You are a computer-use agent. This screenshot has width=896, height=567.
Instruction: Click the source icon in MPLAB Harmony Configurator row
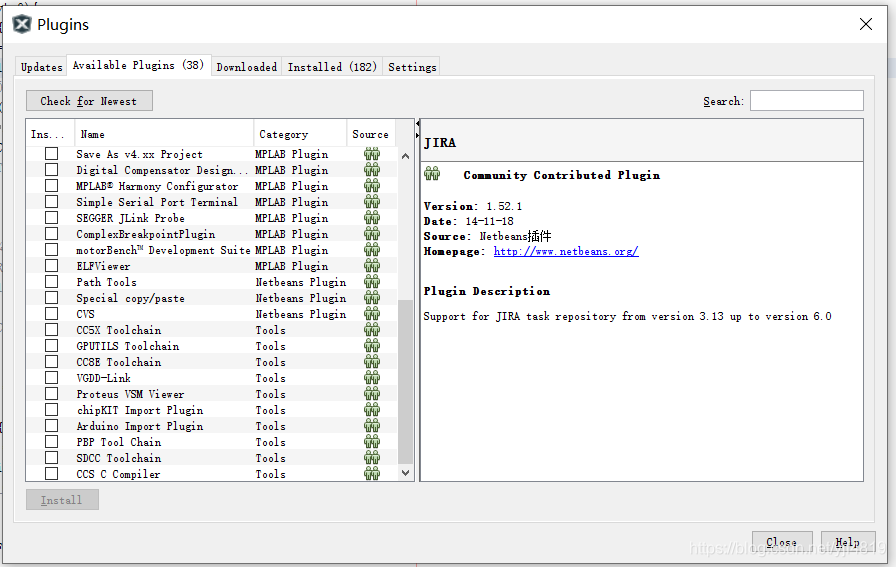pos(372,186)
